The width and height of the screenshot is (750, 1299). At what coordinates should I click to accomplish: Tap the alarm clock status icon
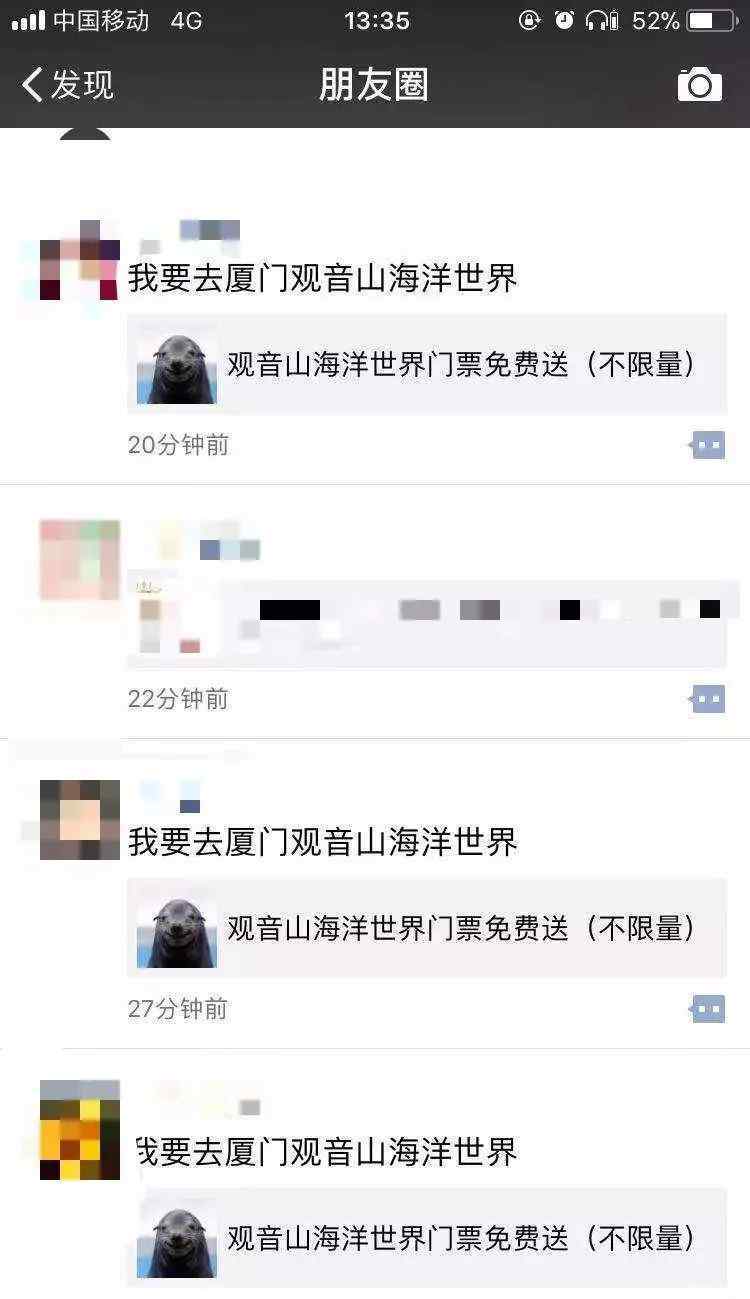point(565,20)
